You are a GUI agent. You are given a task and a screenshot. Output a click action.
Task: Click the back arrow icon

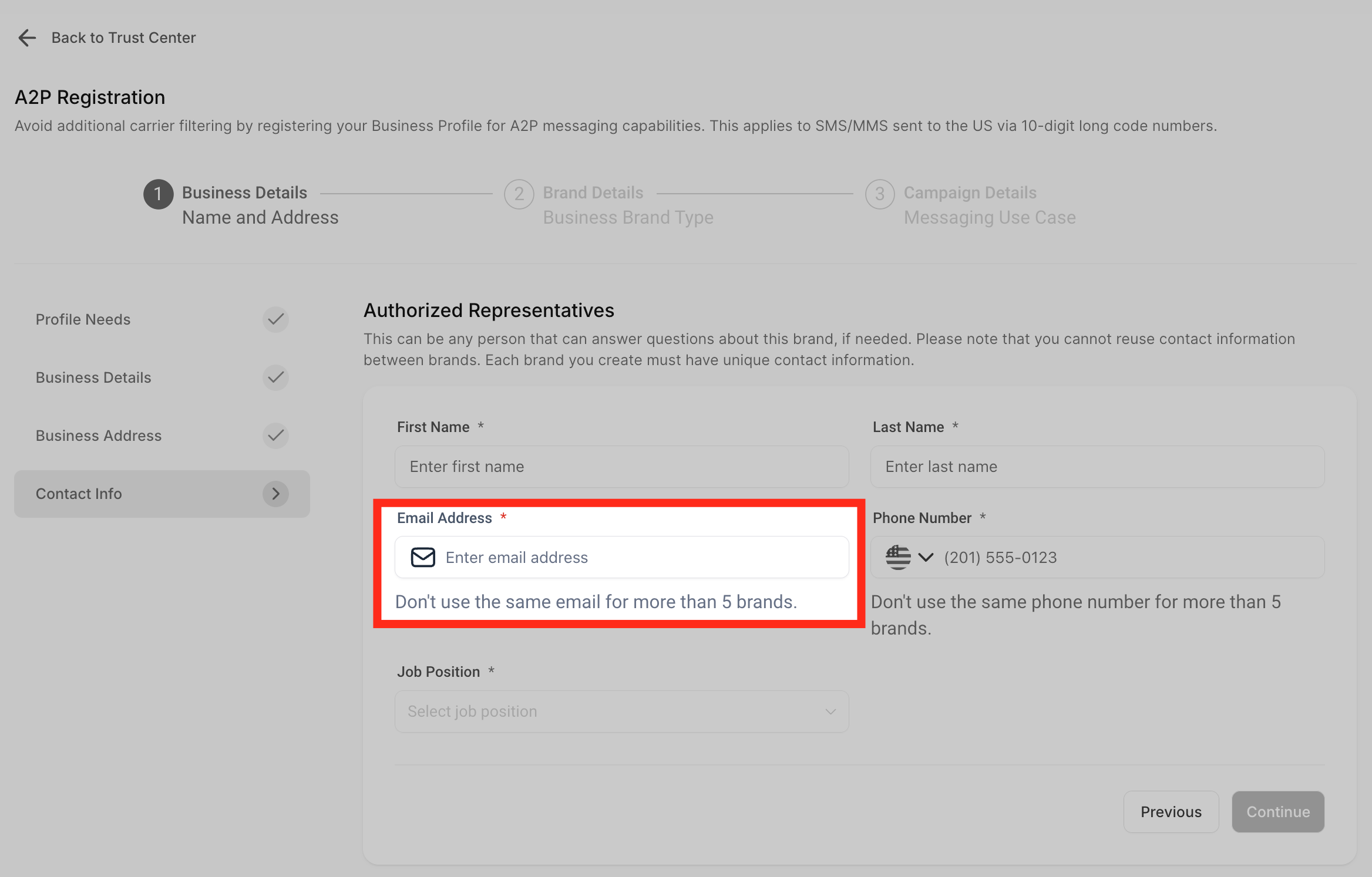click(27, 38)
